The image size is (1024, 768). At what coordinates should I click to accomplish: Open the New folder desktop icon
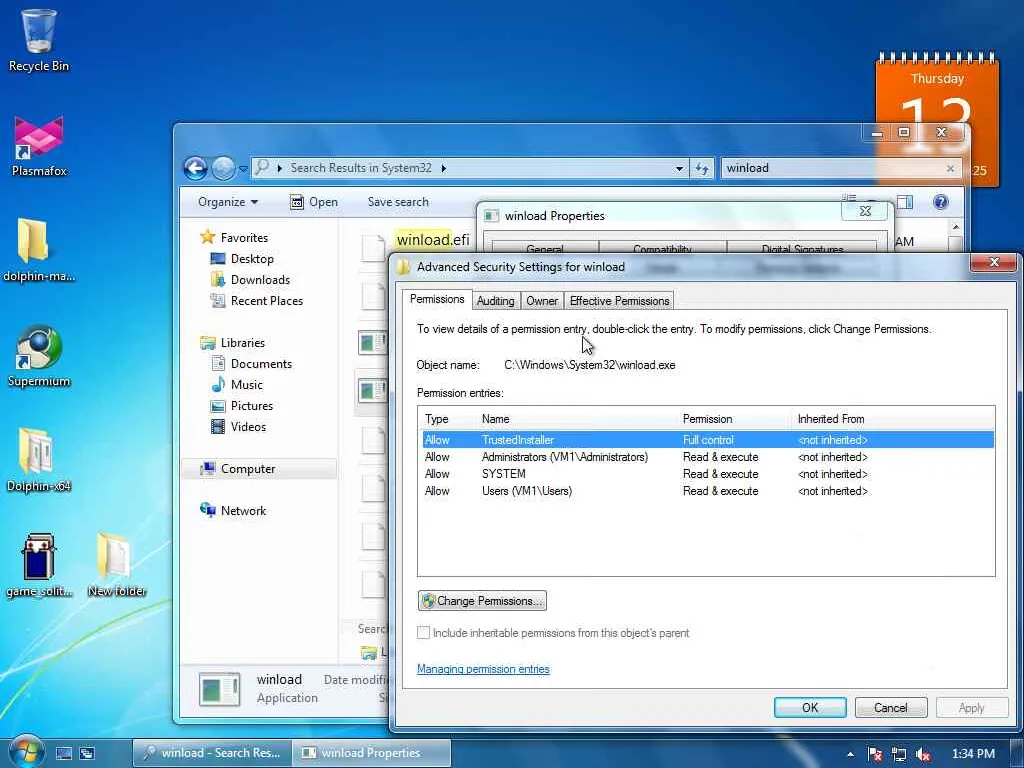click(x=116, y=566)
